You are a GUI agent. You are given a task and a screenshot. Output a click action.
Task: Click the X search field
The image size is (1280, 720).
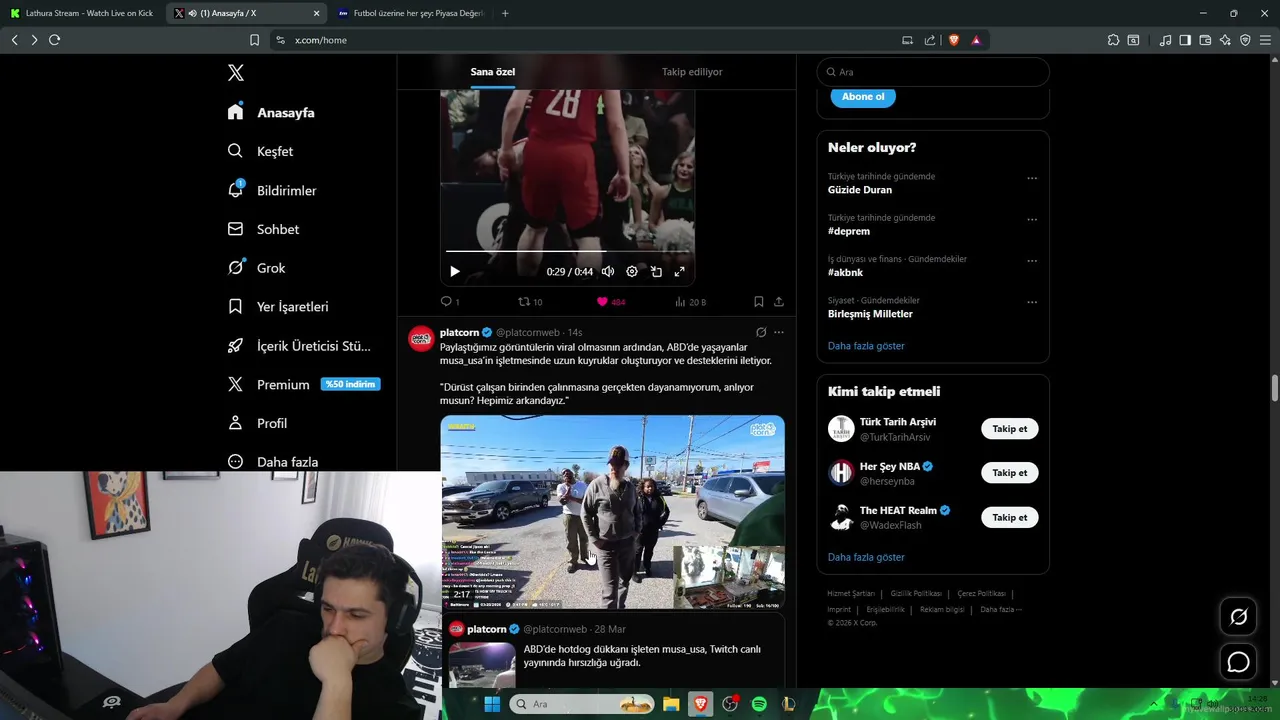[x=933, y=72]
